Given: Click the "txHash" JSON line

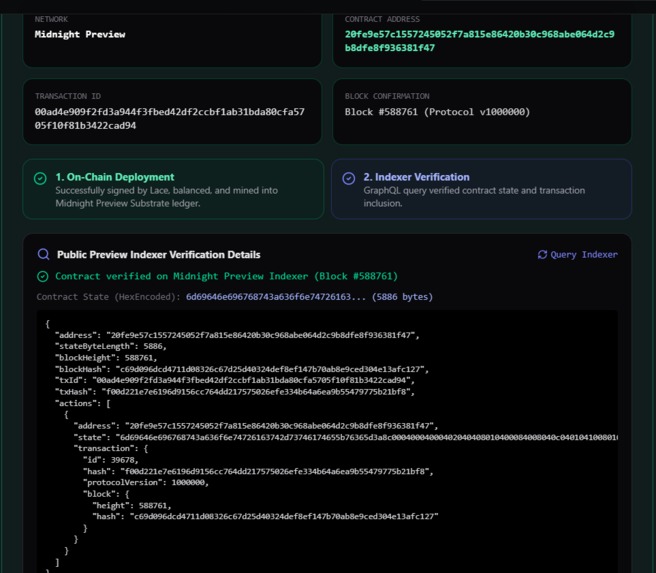Looking at the screenshot, I should click(x=235, y=392).
